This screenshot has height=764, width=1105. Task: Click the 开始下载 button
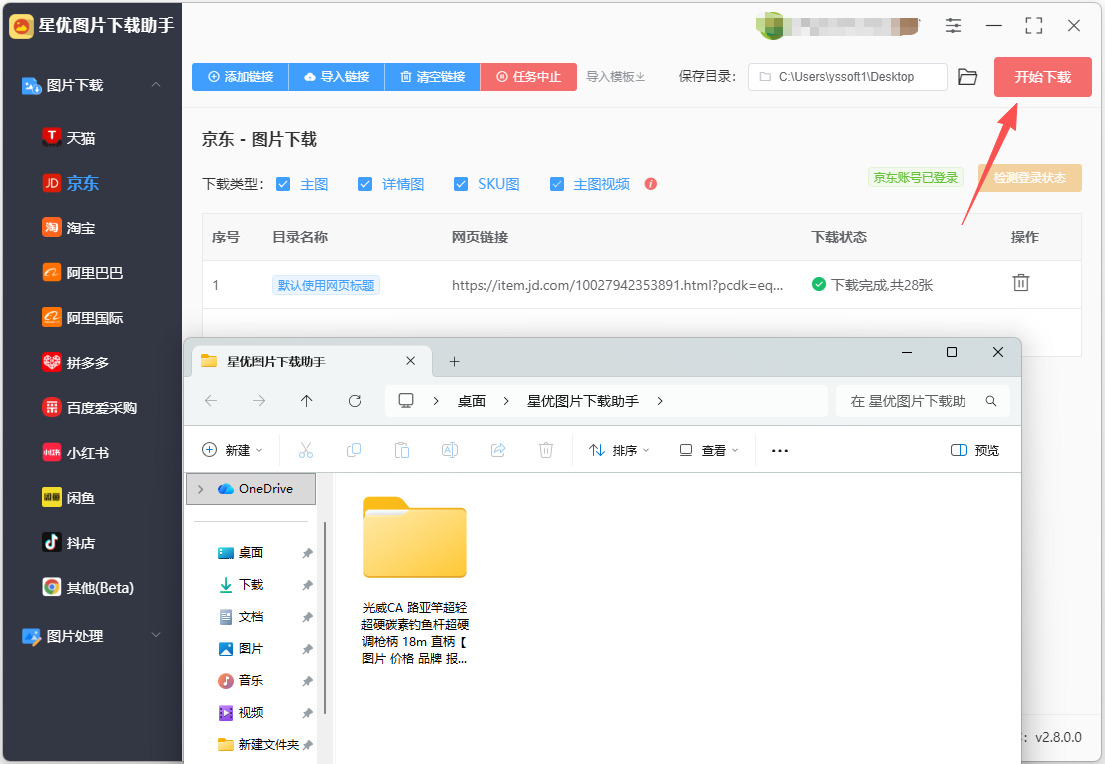click(1042, 77)
